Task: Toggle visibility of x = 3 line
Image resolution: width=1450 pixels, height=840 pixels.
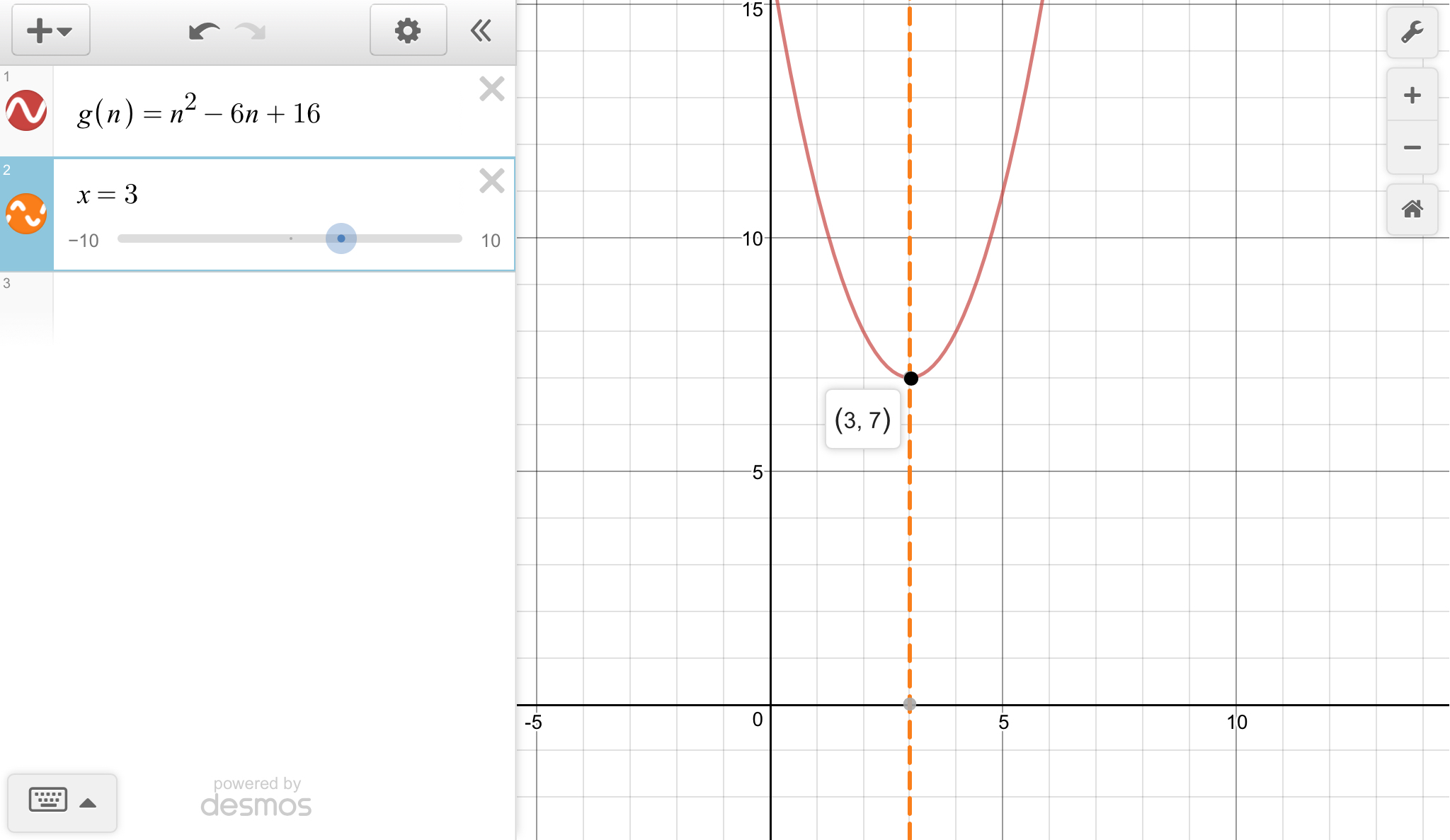Action: coord(26,214)
